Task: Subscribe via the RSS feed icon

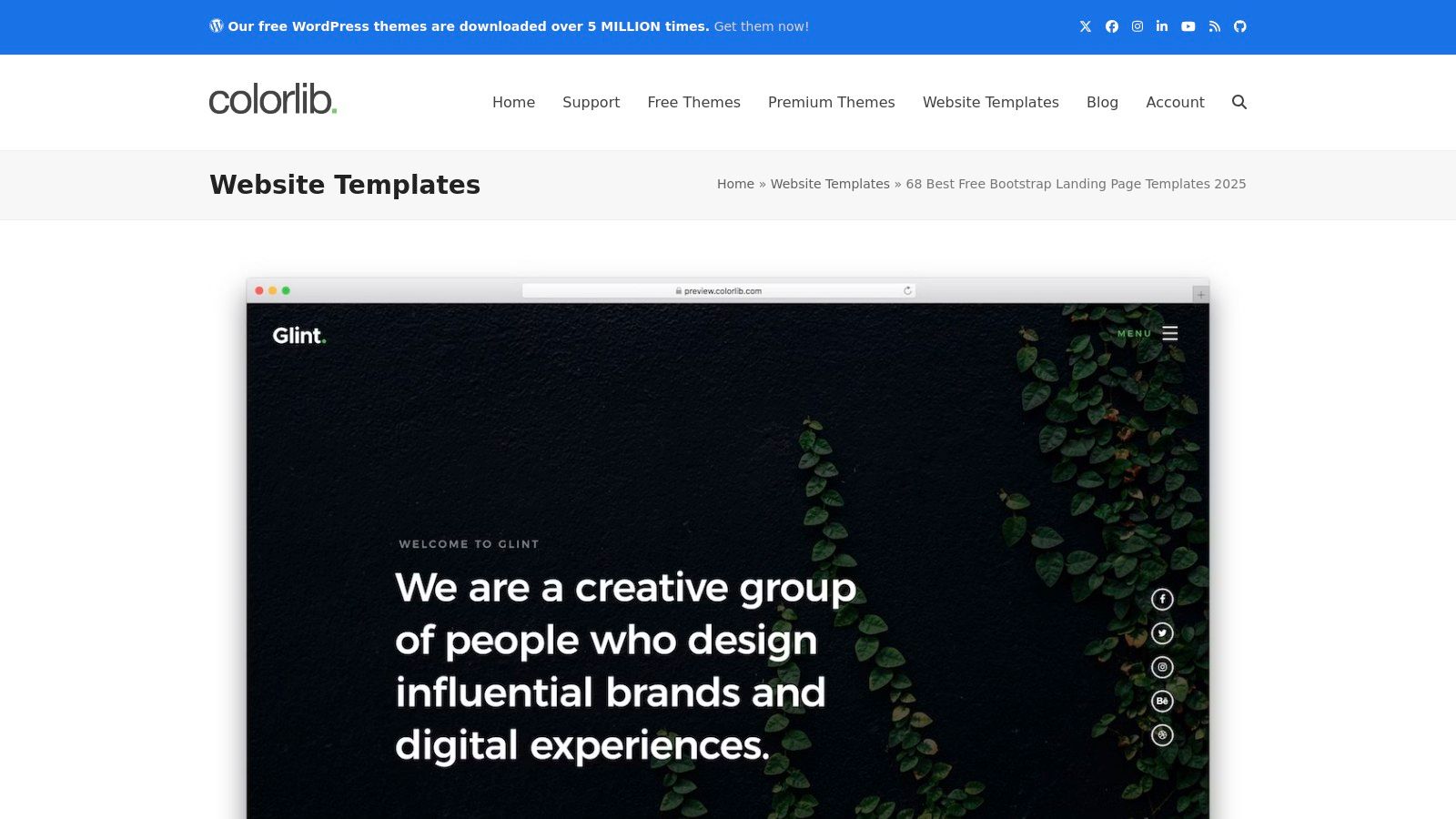Action: pyautogui.click(x=1214, y=26)
